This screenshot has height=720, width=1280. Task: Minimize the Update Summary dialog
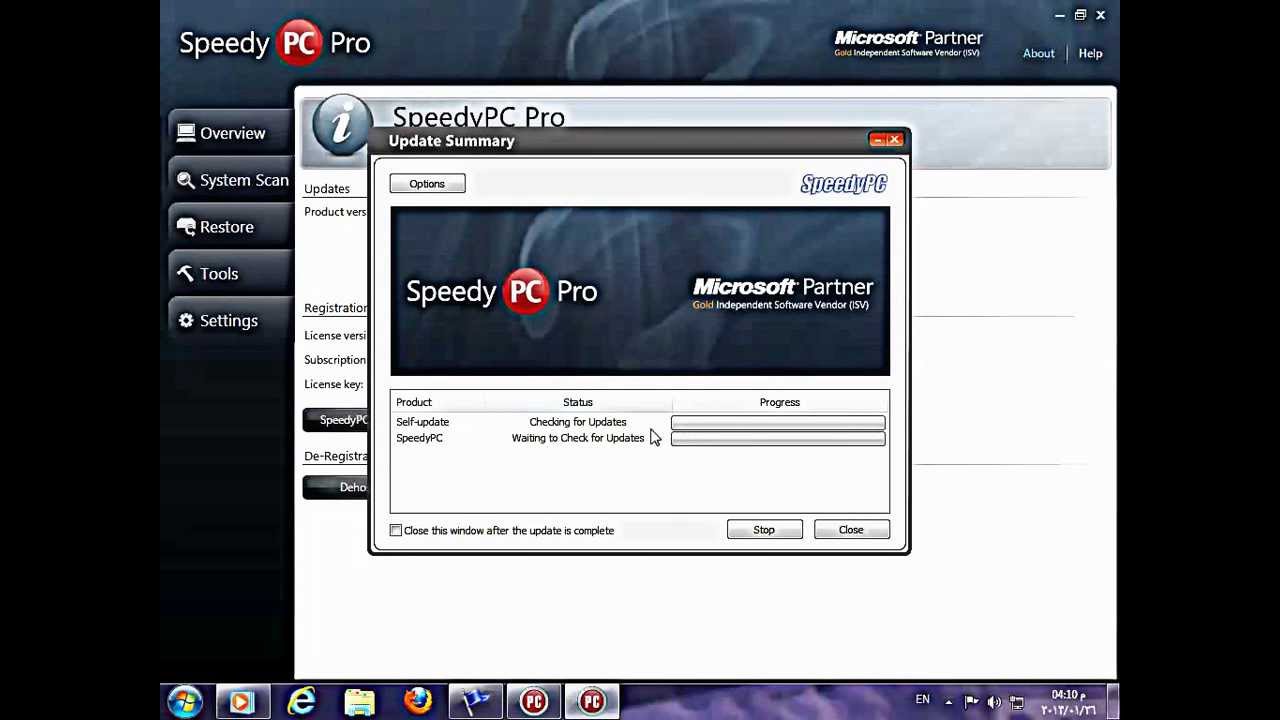tap(878, 140)
